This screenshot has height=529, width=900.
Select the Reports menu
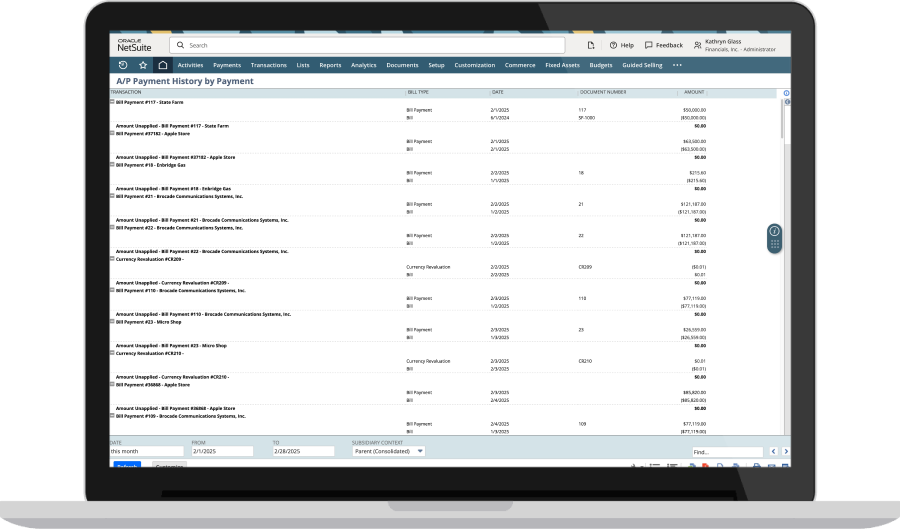click(330, 65)
